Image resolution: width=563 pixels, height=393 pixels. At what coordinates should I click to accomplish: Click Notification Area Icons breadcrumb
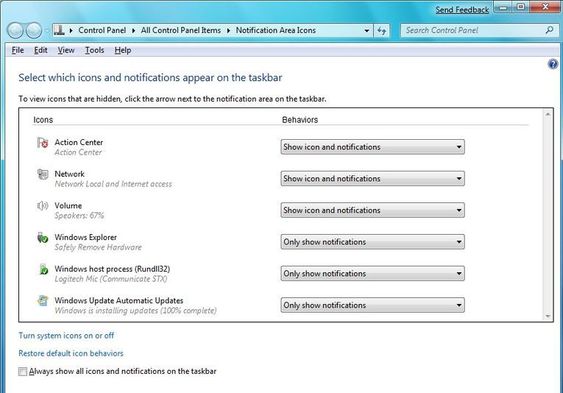[276, 31]
